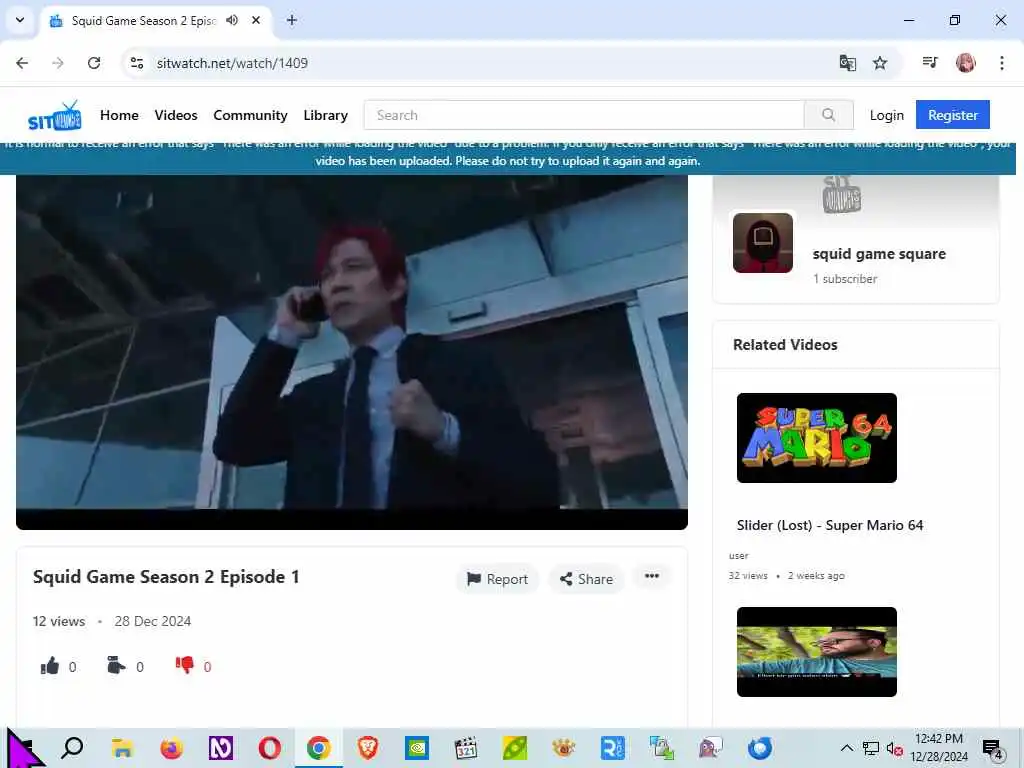Open Slider (Lost) - Super Mario 64 title
This screenshot has height=768, width=1024.
tap(830, 525)
